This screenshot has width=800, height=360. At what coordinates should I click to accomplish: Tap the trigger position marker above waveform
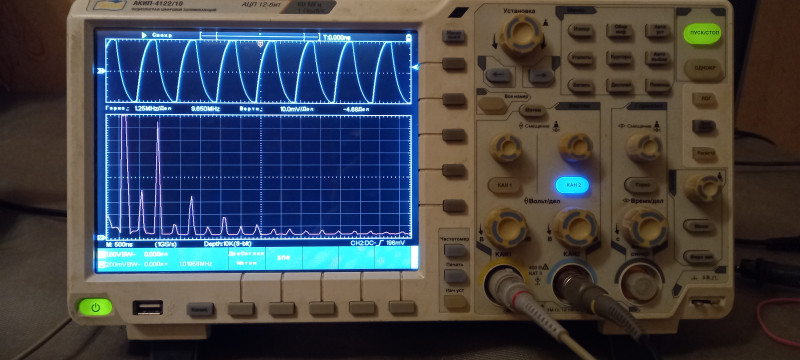261,44
